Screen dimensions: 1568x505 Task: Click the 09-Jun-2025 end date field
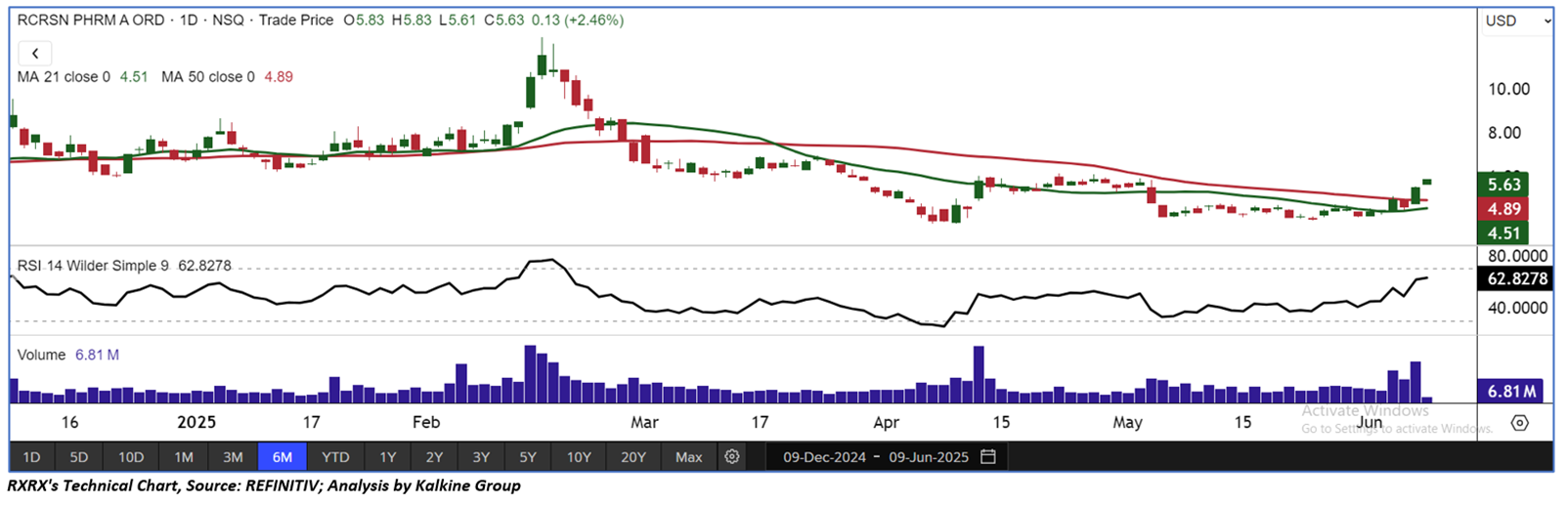click(x=929, y=457)
